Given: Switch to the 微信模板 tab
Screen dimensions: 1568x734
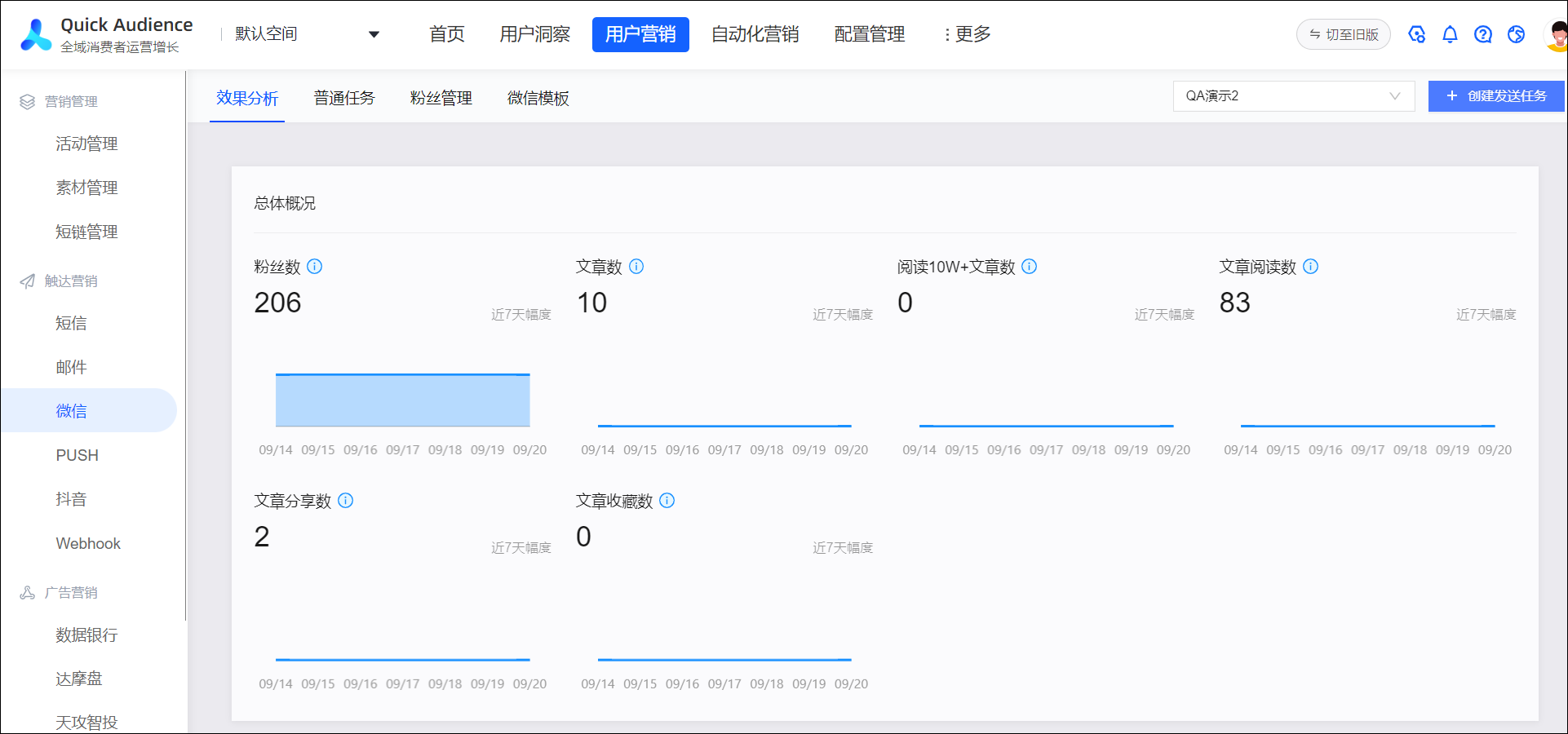Looking at the screenshot, I should 538,99.
